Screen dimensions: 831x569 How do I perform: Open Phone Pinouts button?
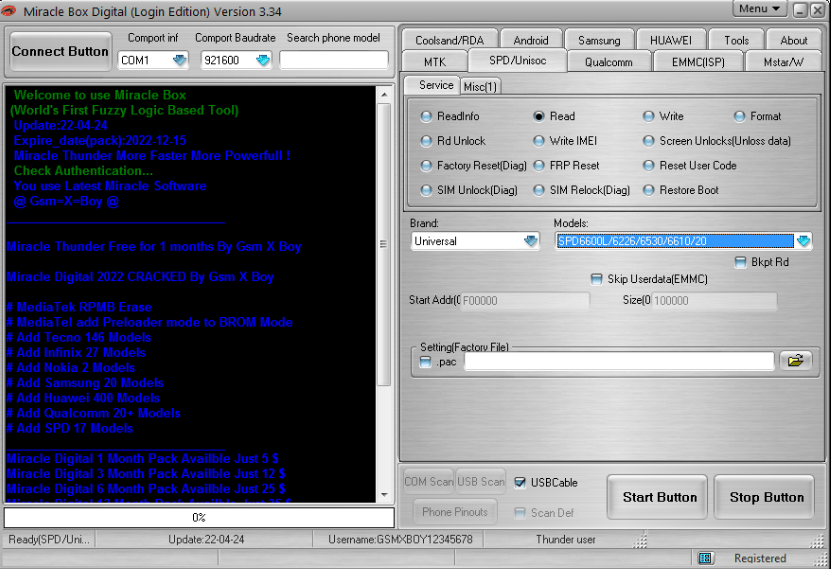[x=455, y=512]
